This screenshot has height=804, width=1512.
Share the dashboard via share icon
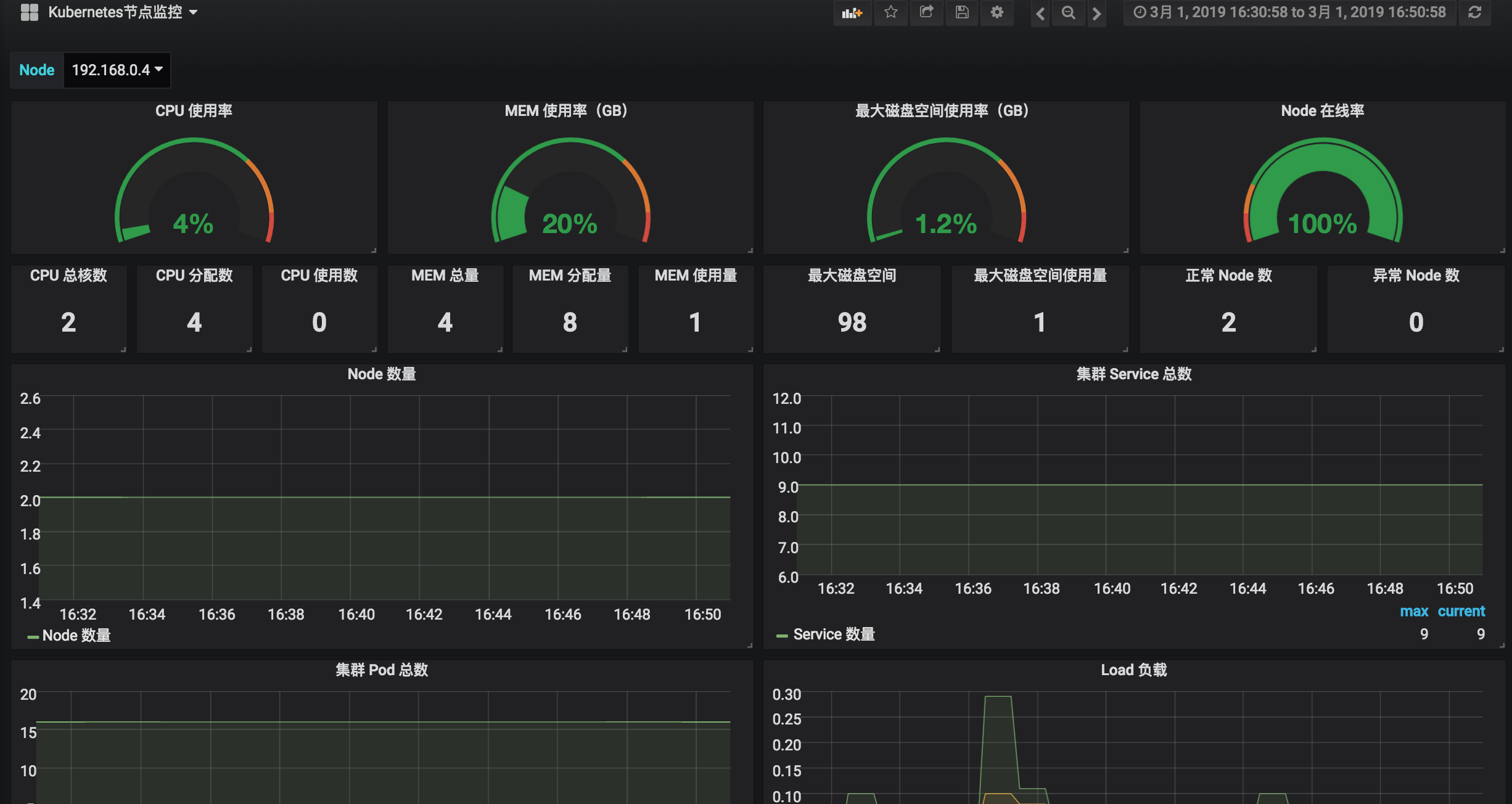(x=926, y=12)
